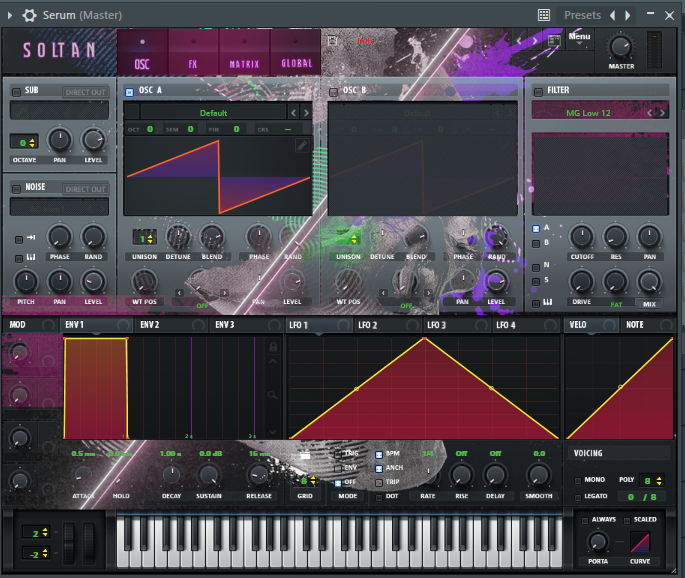Open the Presets menu in title bar
The height and width of the screenshot is (578, 685).
(x=582, y=15)
